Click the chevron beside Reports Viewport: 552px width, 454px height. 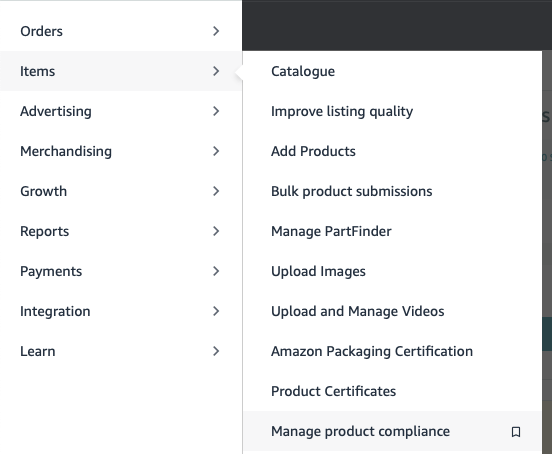216,231
